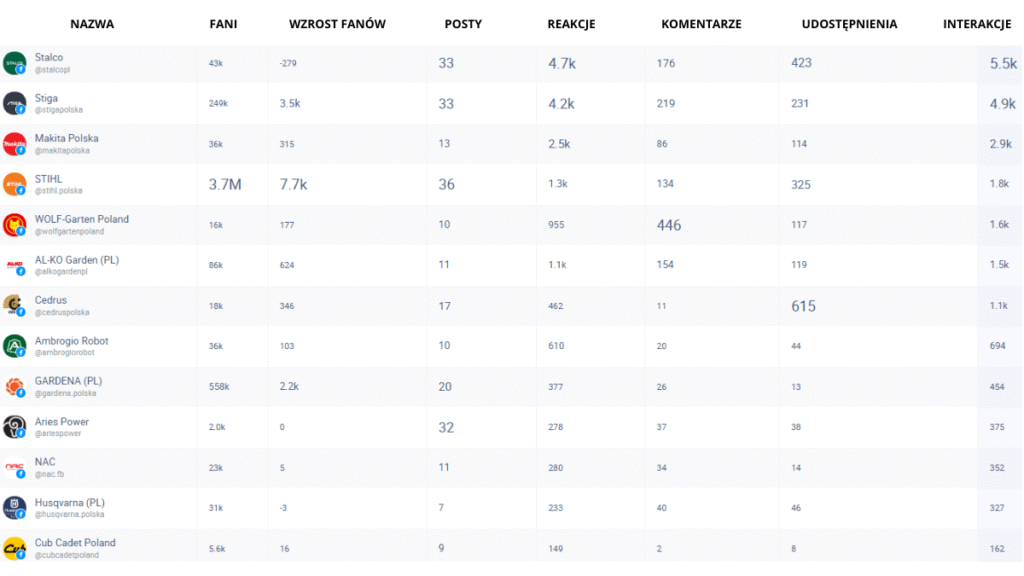Click the WOLF-Garten Poland wolf logo
This screenshot has height=576, width=1024.
coord(14,225)
